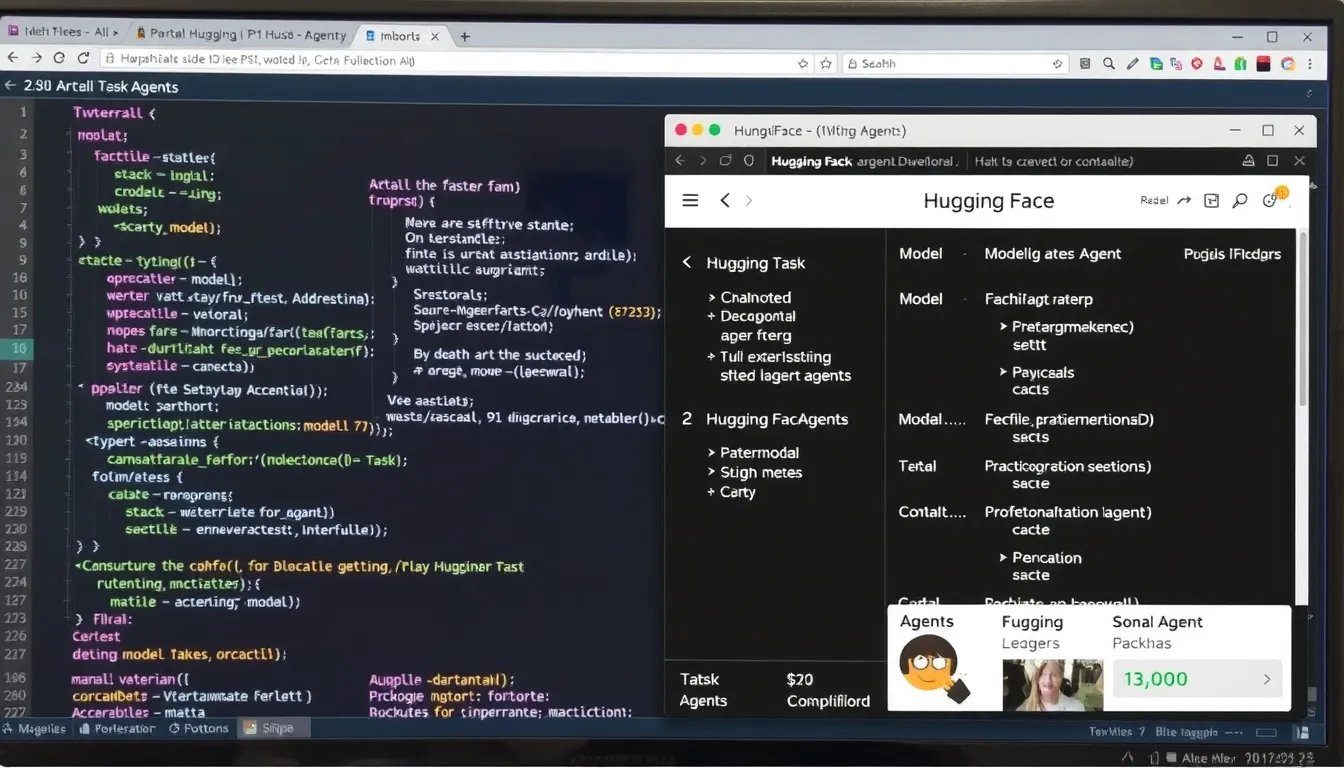
Task: Switch to the Partal Hugging browser tab
Action: click(x=242, y=34)
